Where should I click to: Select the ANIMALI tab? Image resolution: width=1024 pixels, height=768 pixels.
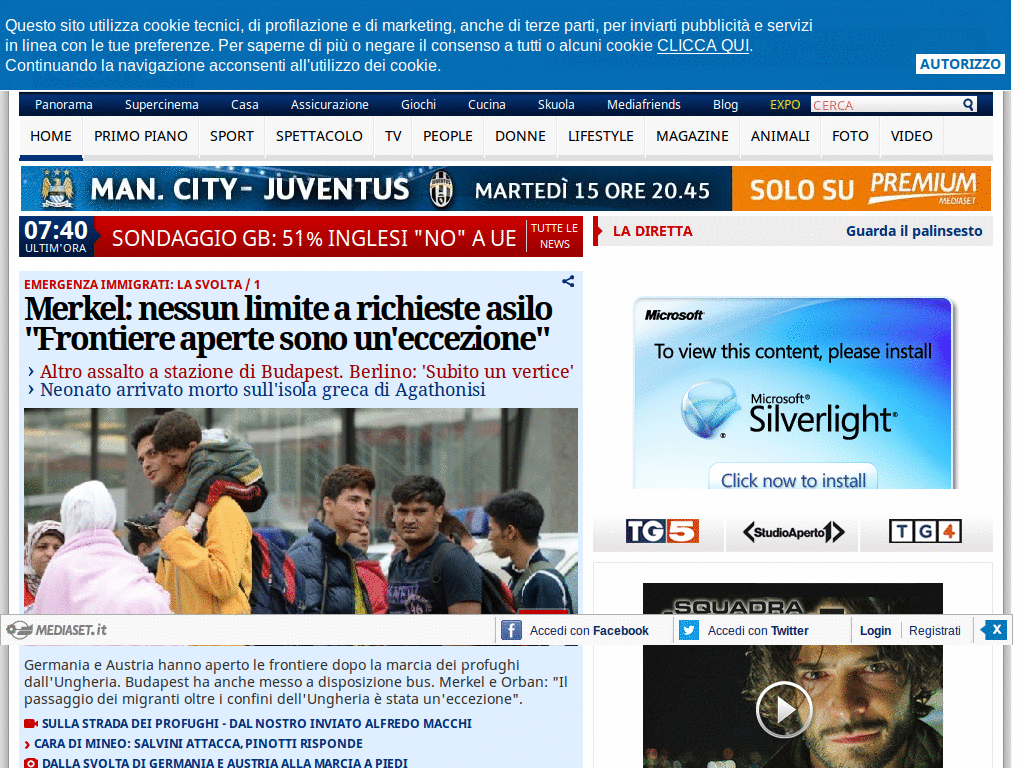point(780,136)
